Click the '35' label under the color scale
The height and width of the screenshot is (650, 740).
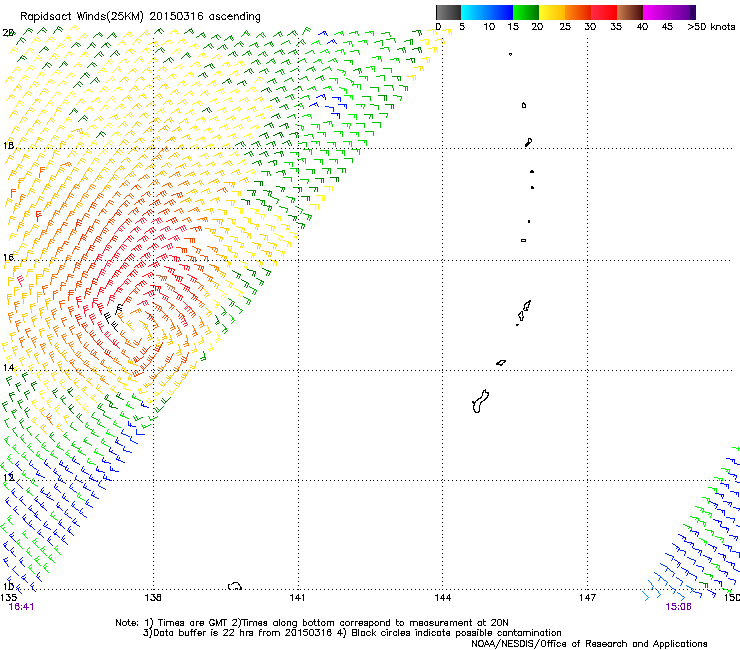[616, 27]
